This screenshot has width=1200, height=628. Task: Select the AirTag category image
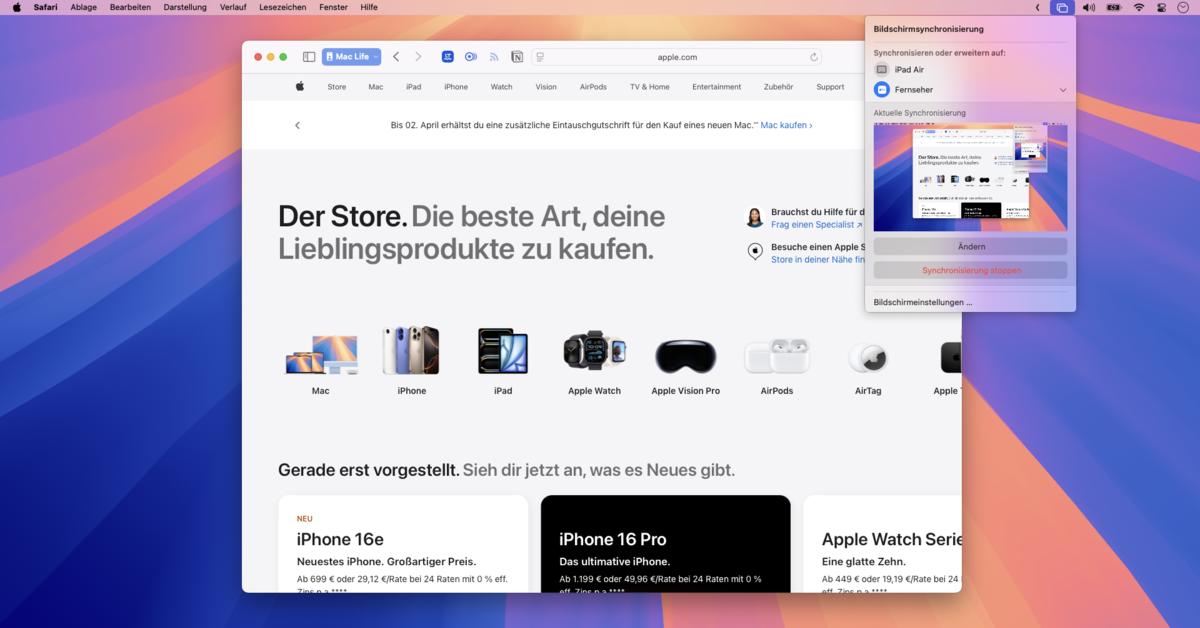tap(868, 357)
